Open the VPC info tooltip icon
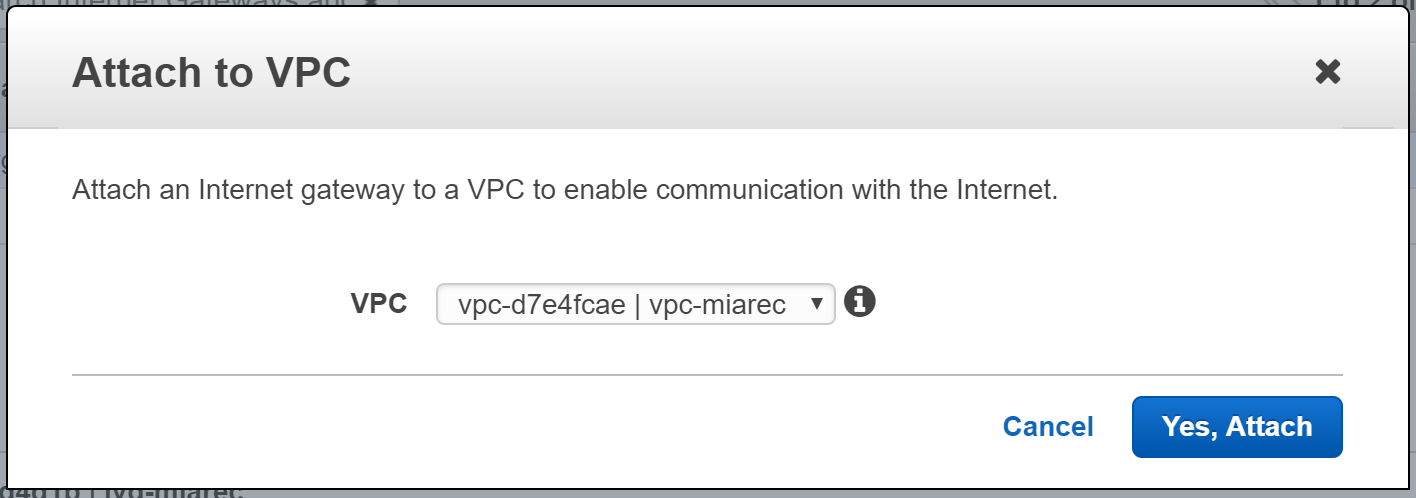1416x498 pixels. click(x=860, y=302)
